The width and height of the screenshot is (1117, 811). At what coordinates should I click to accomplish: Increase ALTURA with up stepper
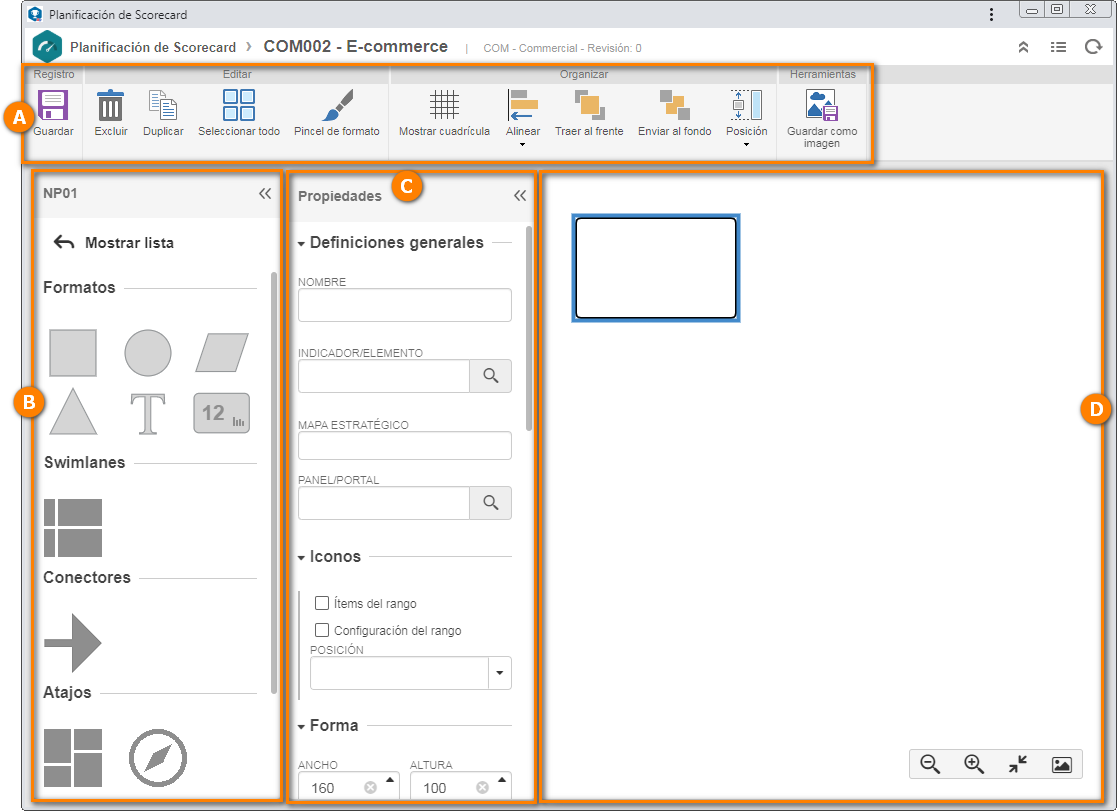[502, 780]
